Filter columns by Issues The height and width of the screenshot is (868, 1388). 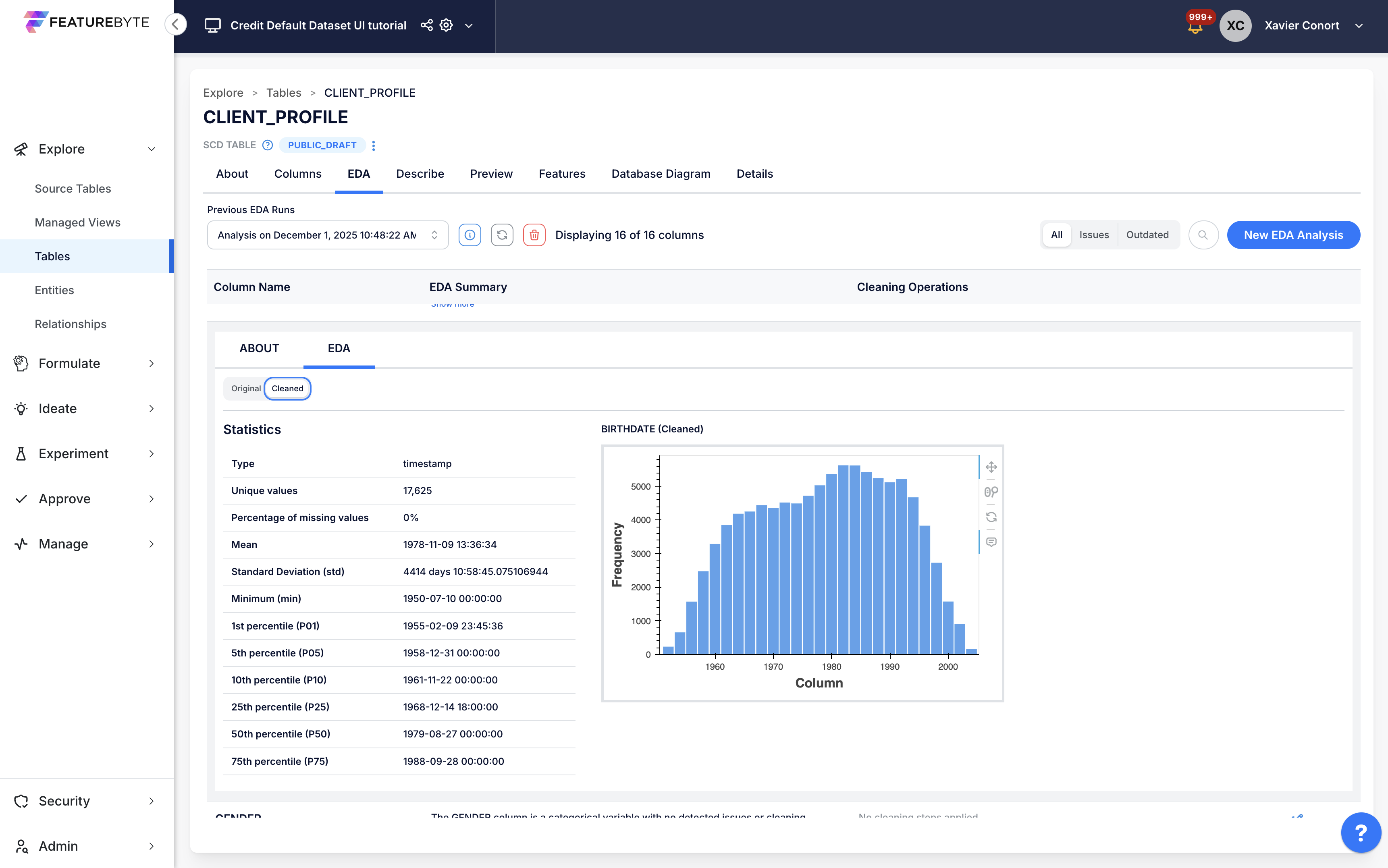click(1093, 235)
